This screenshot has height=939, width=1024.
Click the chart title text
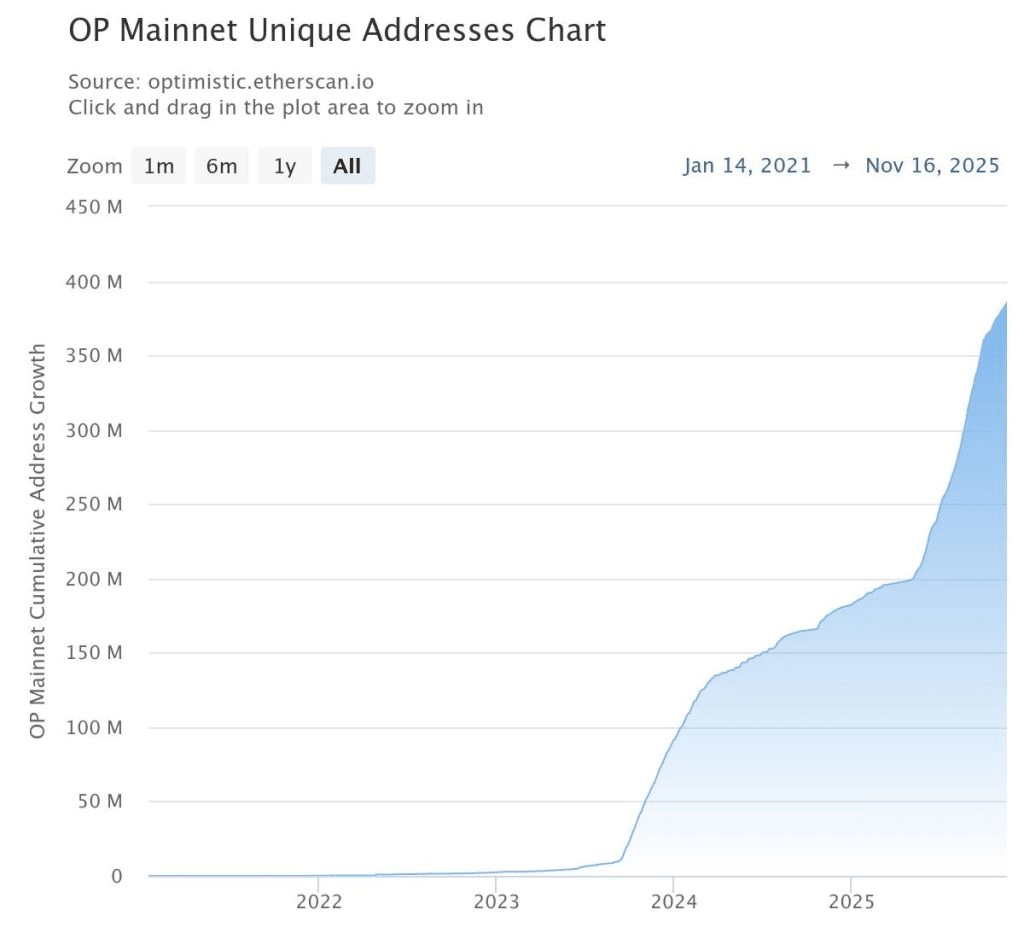coord(338,30)
